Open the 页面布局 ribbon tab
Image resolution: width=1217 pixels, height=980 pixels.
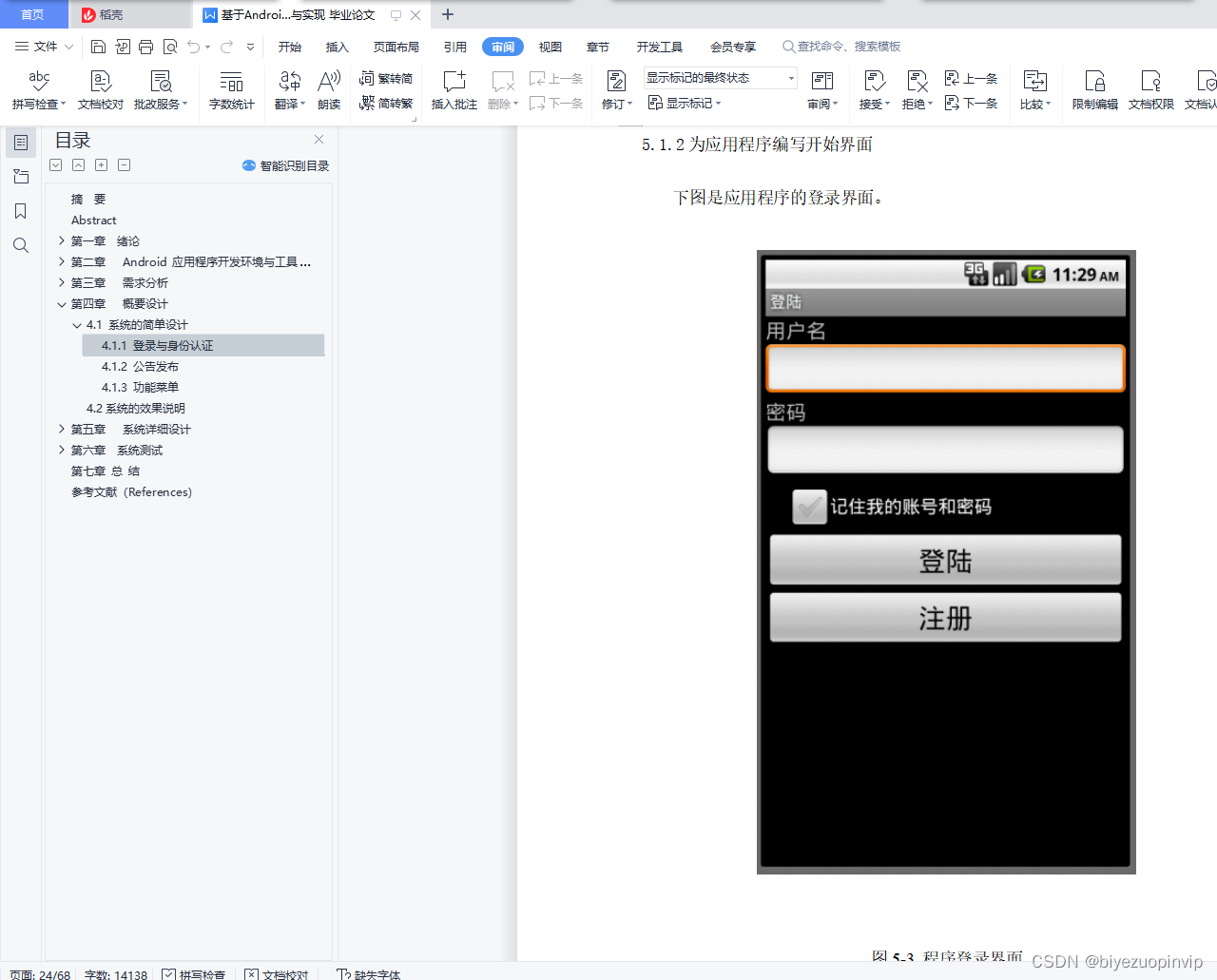396,47
